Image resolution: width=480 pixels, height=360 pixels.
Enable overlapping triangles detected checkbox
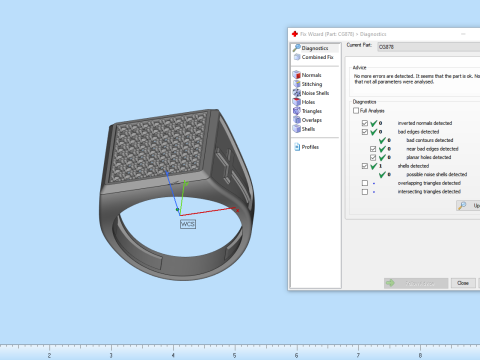pyautogui.click(x=365, y=183)
